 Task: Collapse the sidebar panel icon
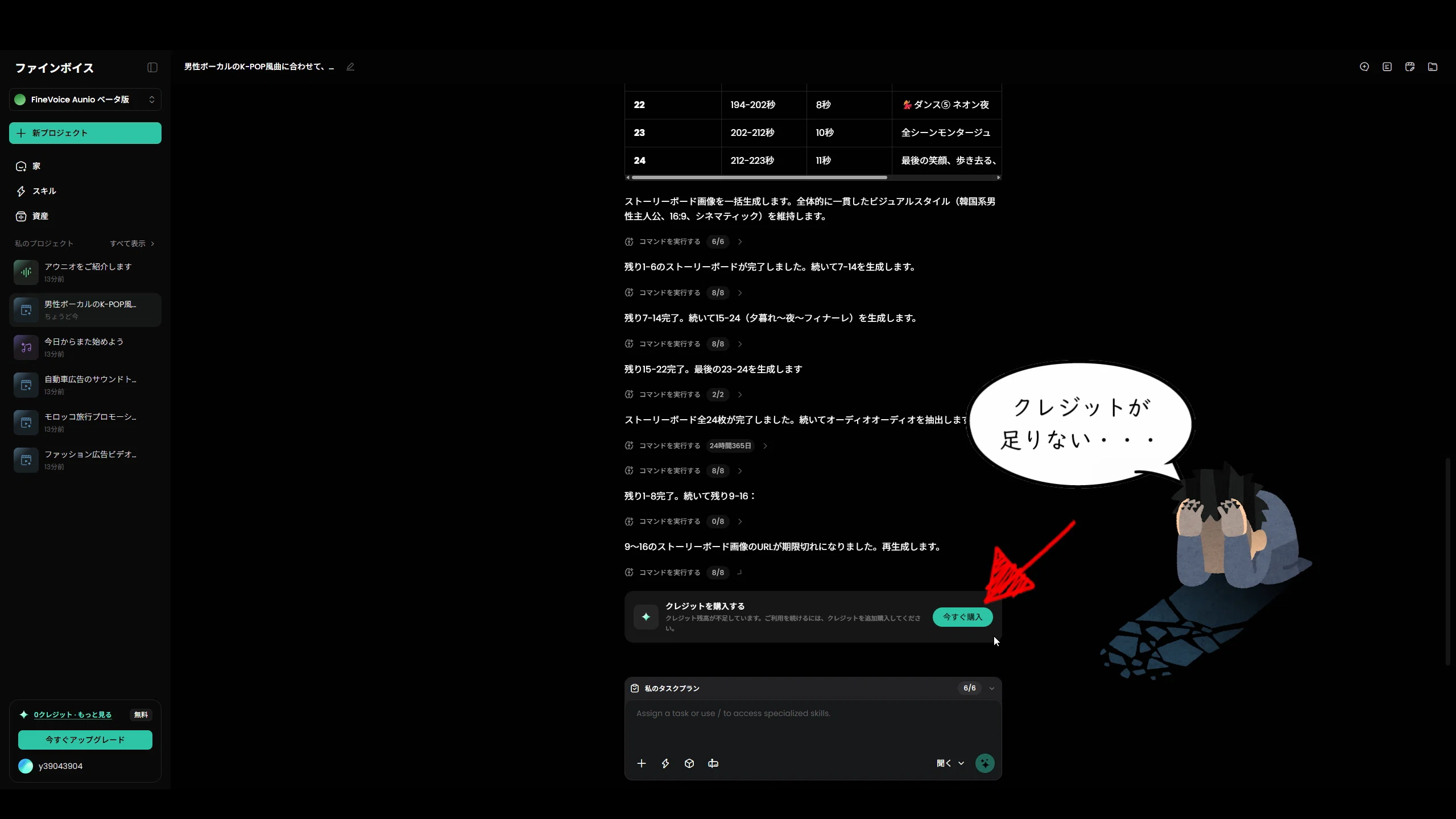[x=152, y=68]
